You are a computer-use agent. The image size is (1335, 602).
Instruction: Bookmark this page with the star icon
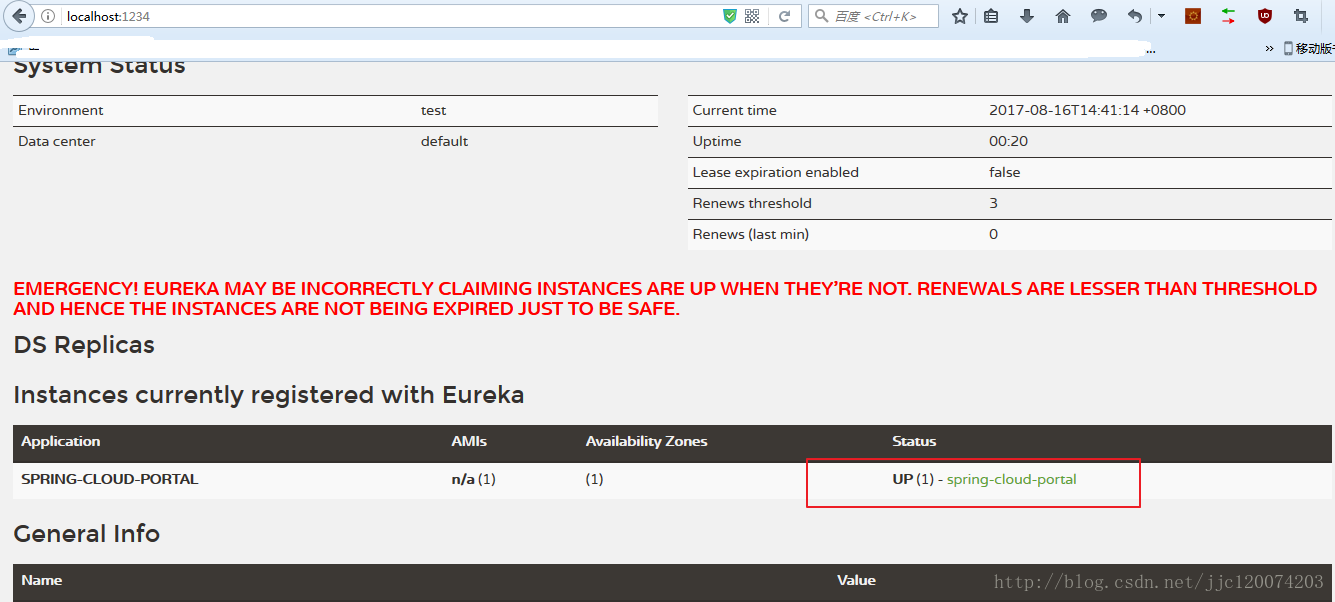coord(960,16)
